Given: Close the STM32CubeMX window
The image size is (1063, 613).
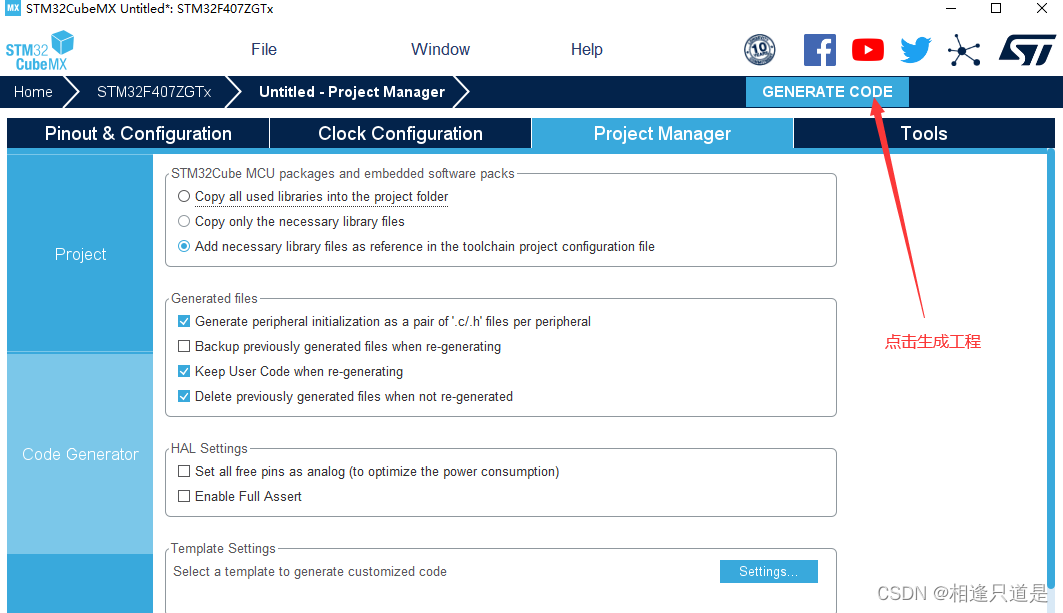Looking at the screenshot, I should (x=1042, y=9).
